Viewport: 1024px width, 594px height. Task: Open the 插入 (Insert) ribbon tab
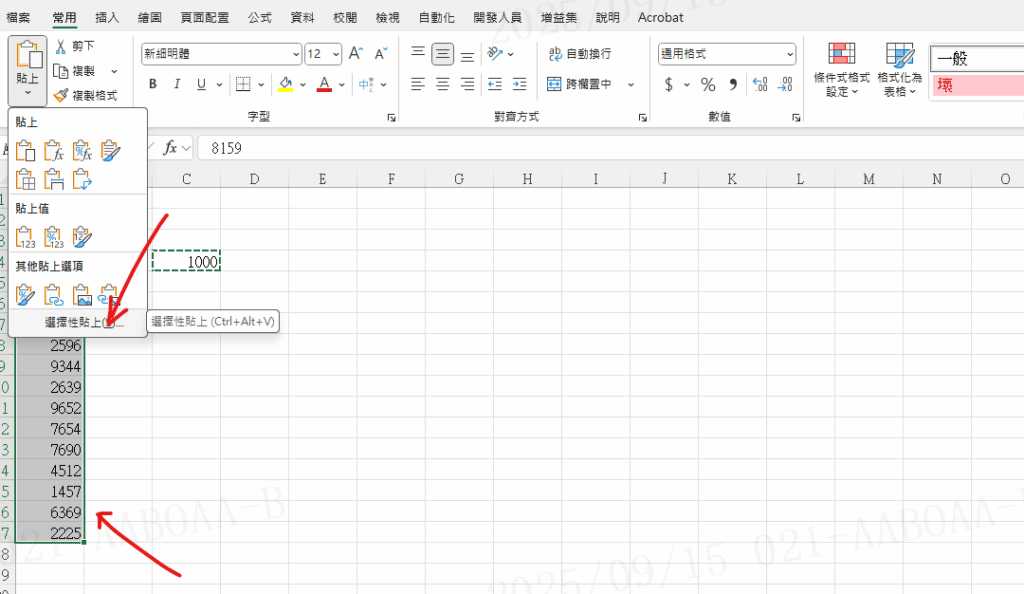click(107, 18)
